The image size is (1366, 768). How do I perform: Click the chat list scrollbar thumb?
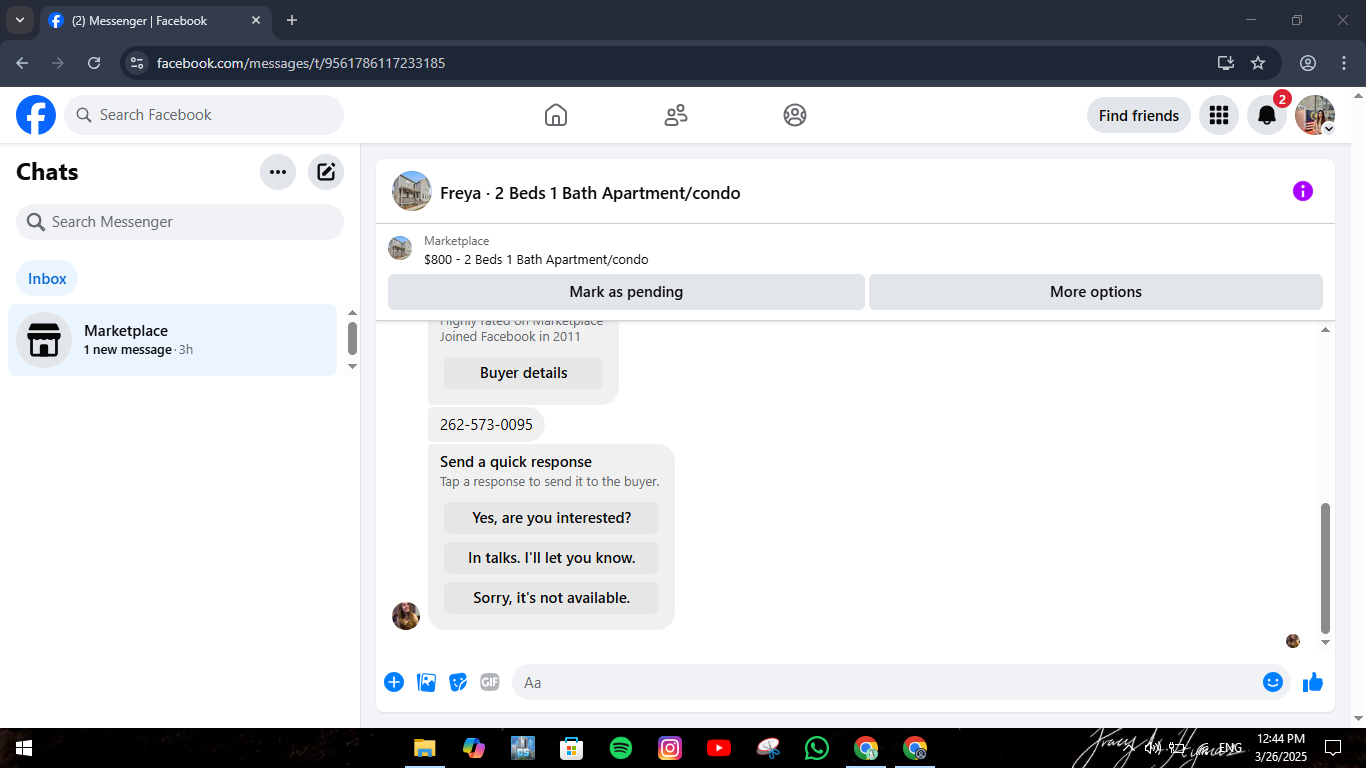coord(352,338)
